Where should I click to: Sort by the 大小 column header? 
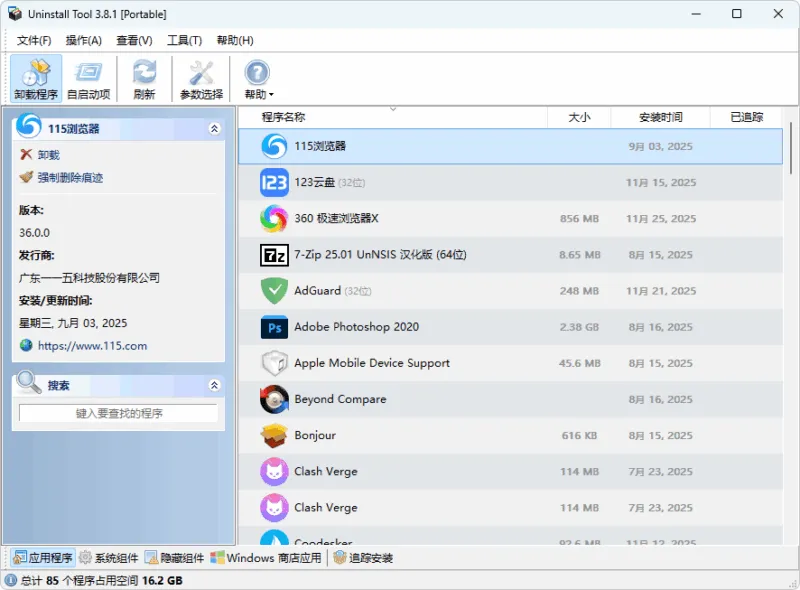pos(579,117)
